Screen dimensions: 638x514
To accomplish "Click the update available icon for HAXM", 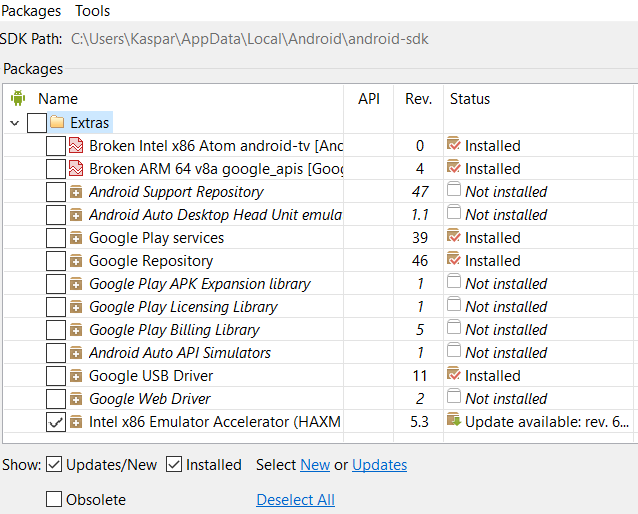I will coord(454,421).
